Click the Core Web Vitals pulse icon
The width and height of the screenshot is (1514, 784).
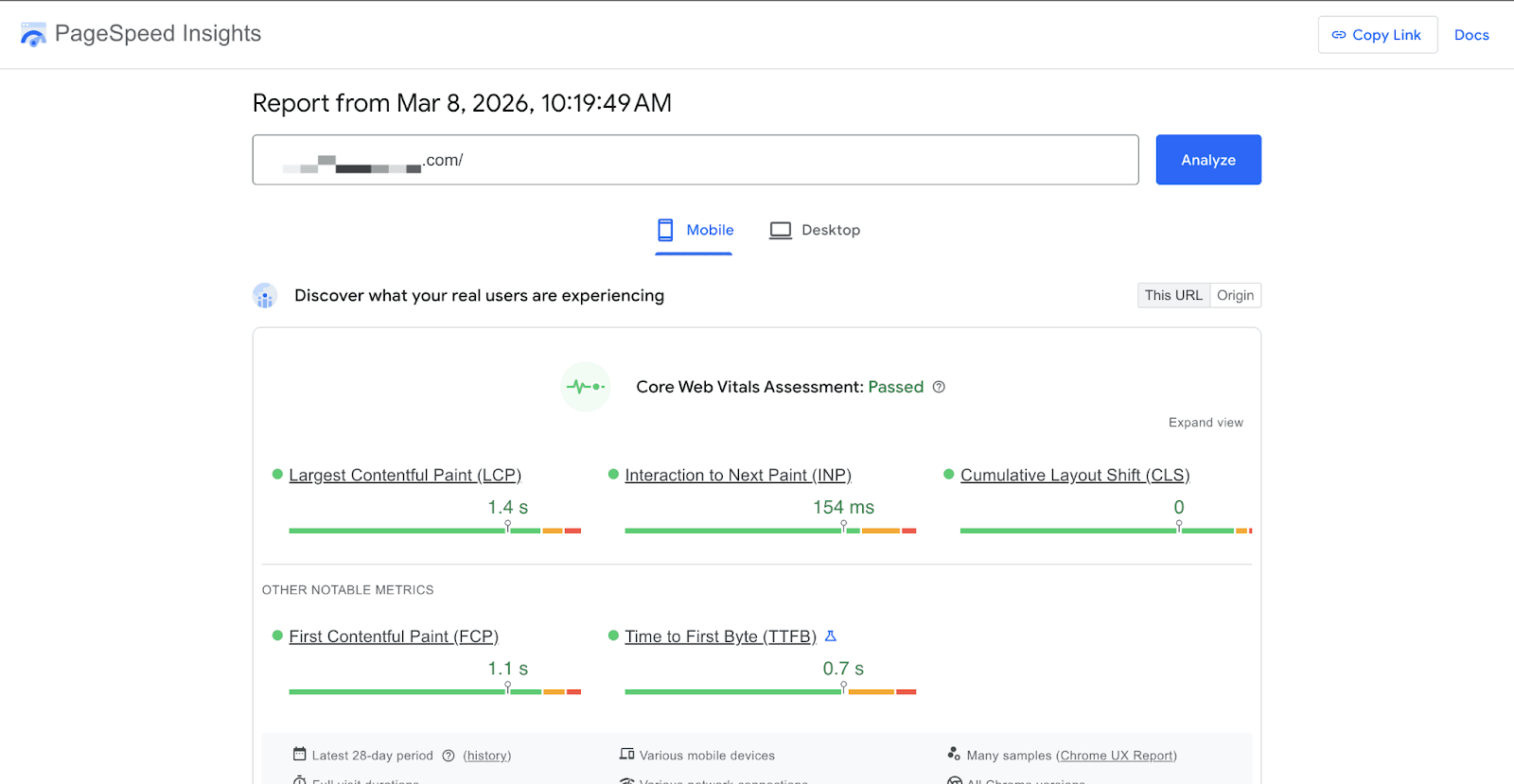[x=586, y=387]
